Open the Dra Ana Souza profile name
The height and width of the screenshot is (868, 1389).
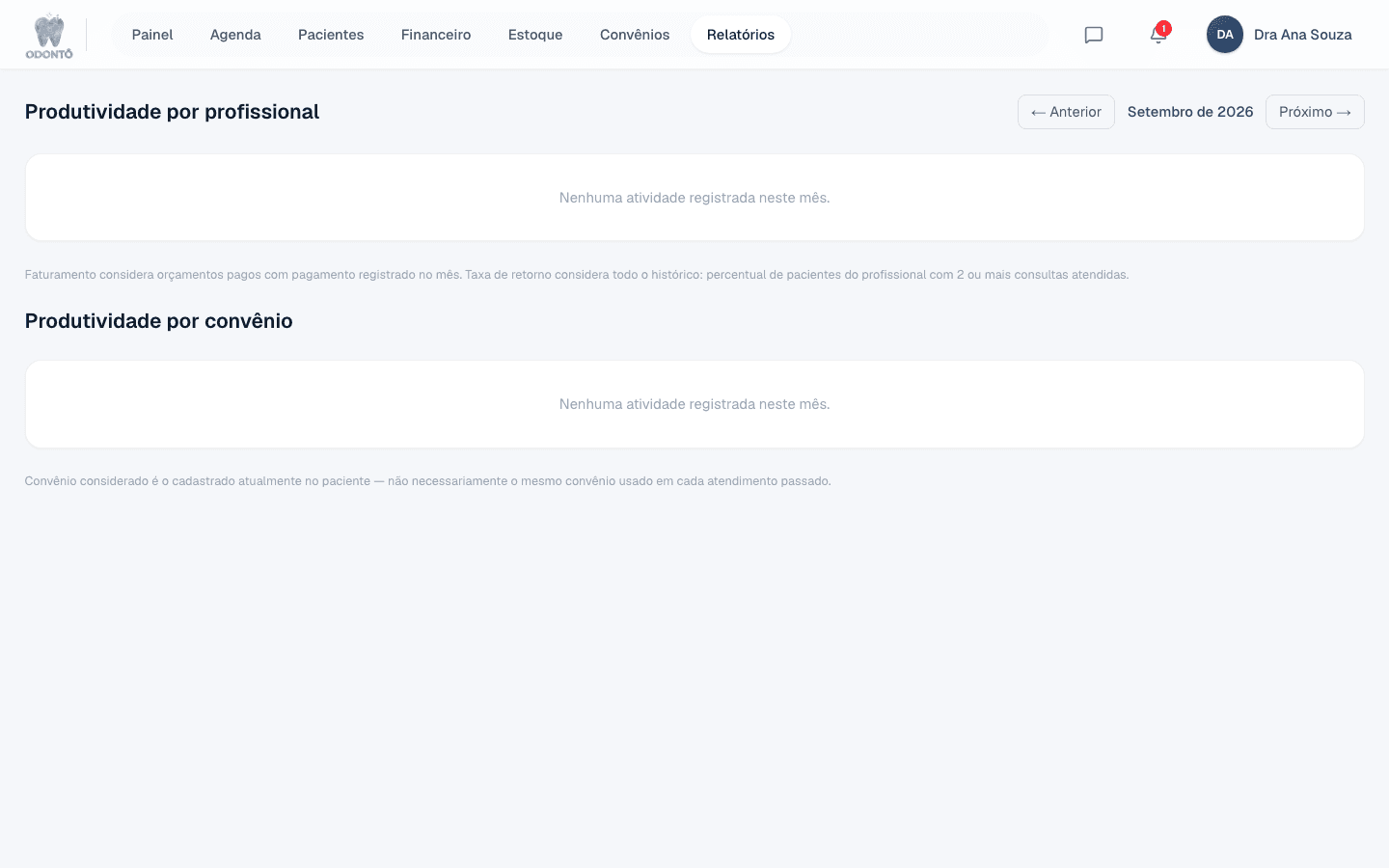(x=1302, y=35)
